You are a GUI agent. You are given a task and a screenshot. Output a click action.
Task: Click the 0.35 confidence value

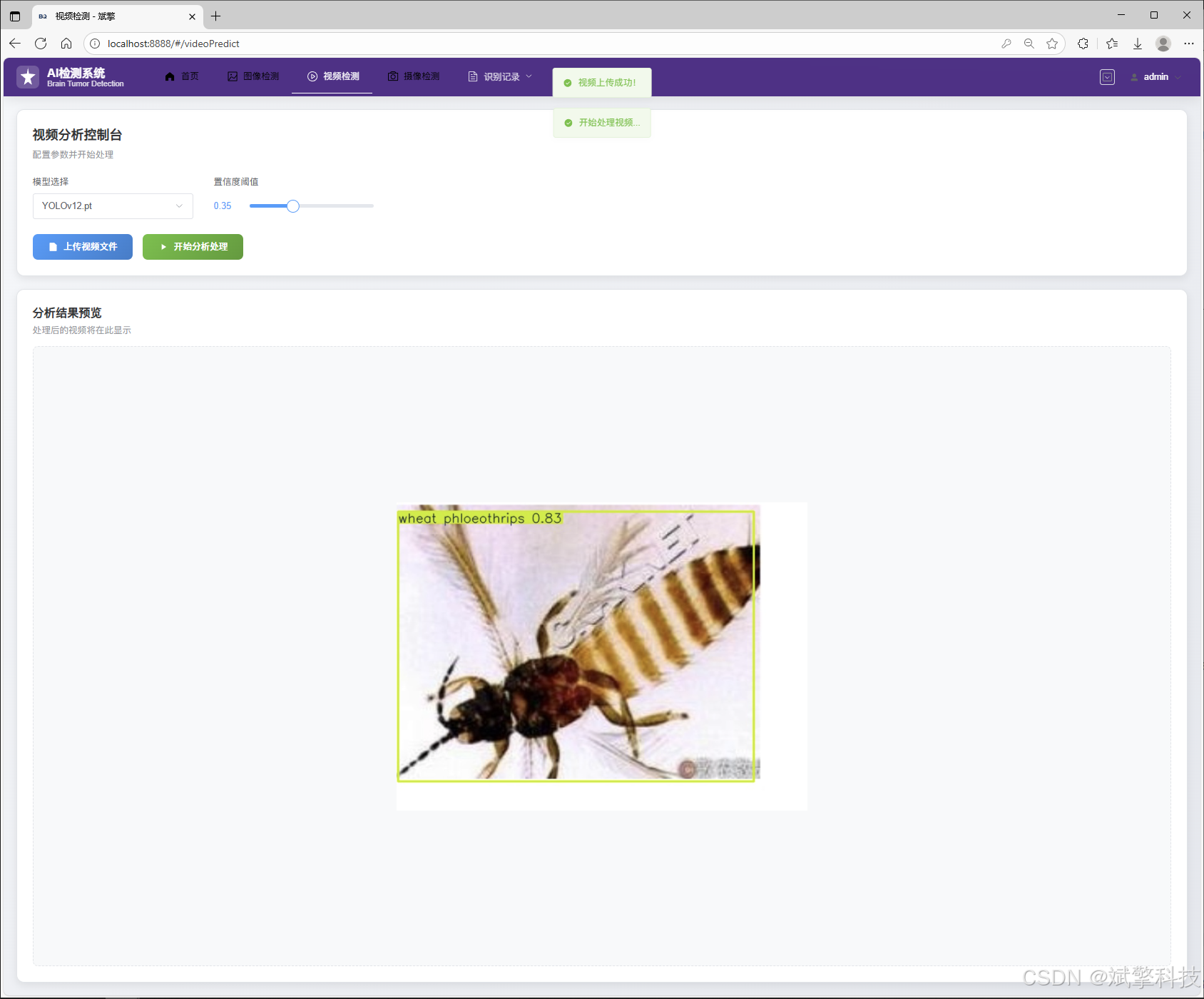223,206
